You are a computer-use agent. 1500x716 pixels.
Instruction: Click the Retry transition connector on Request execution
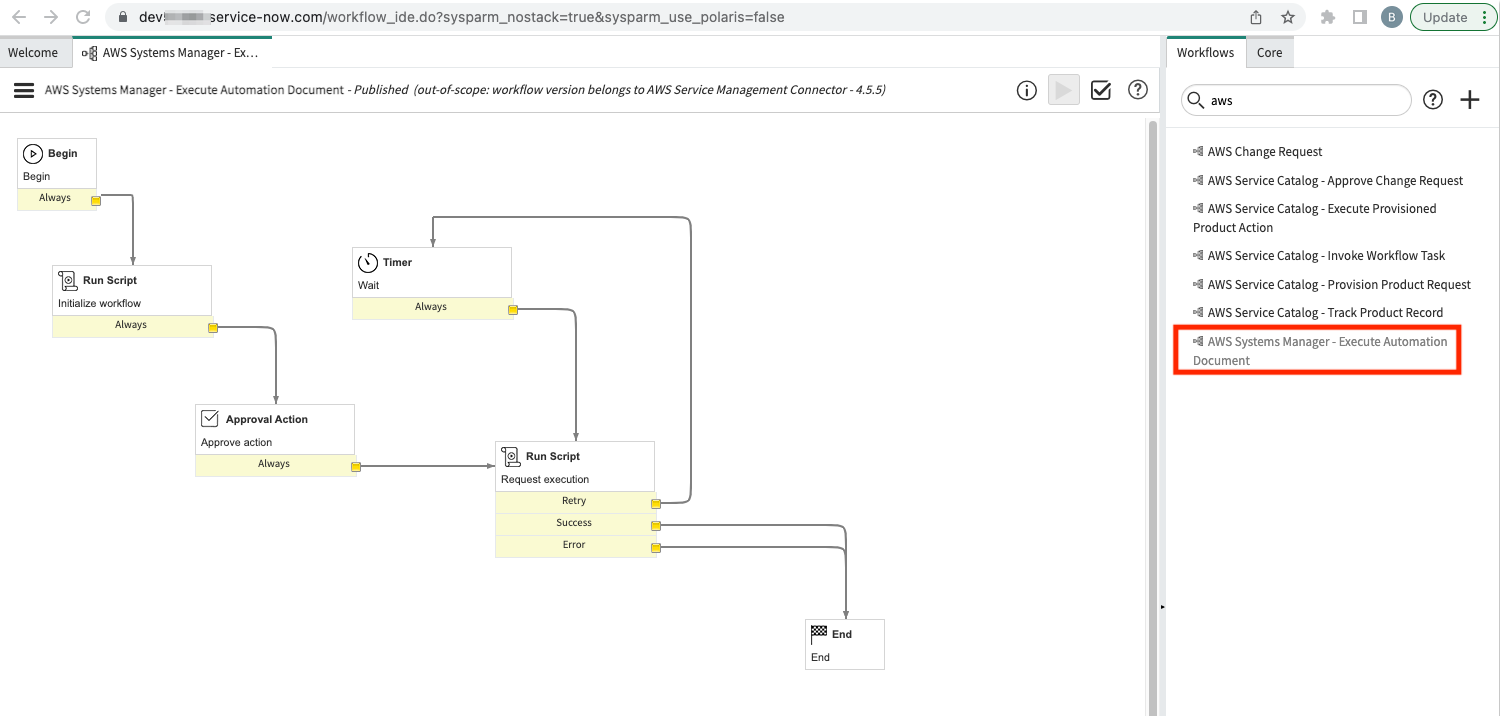655,503
